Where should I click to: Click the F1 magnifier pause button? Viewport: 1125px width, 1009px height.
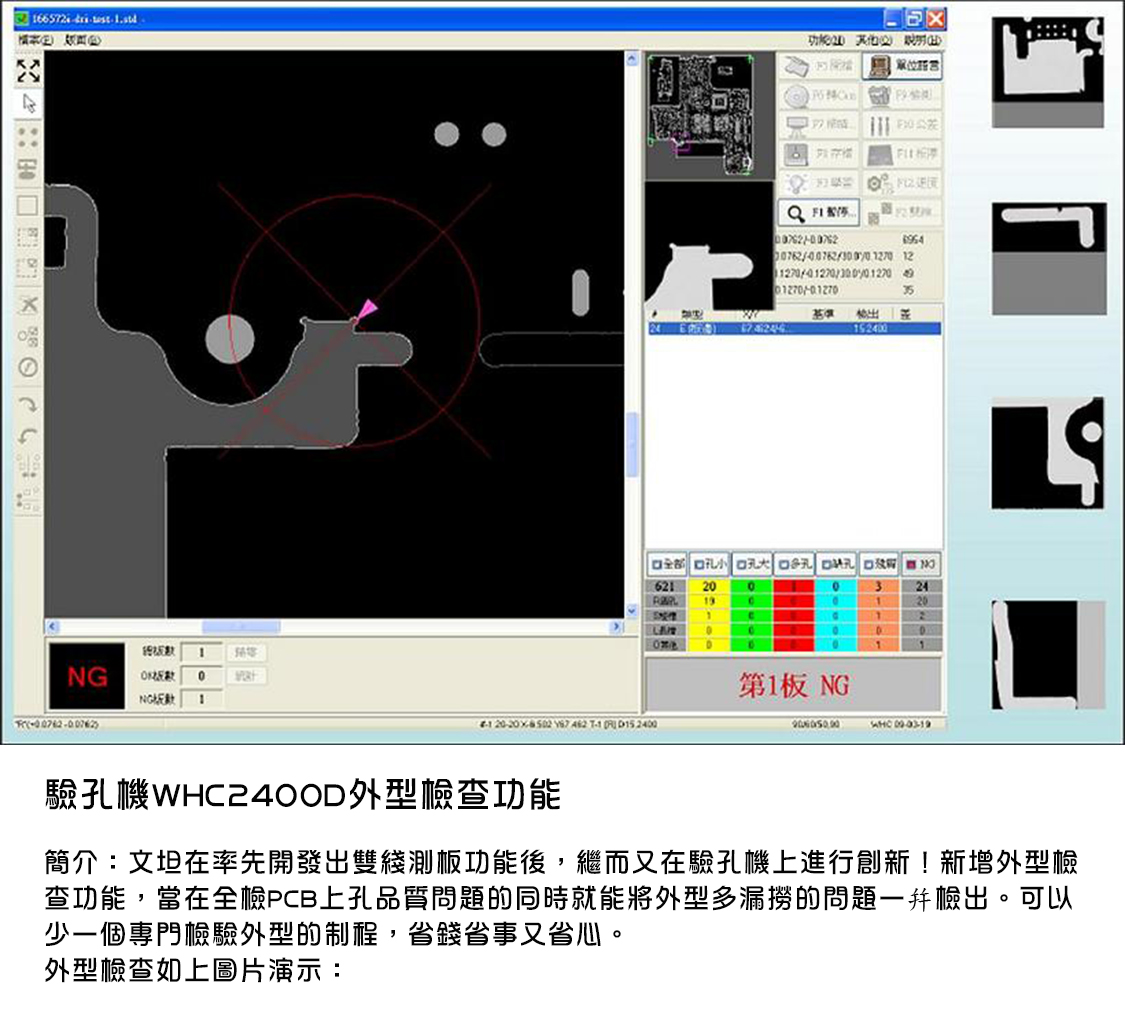point(820,213)
